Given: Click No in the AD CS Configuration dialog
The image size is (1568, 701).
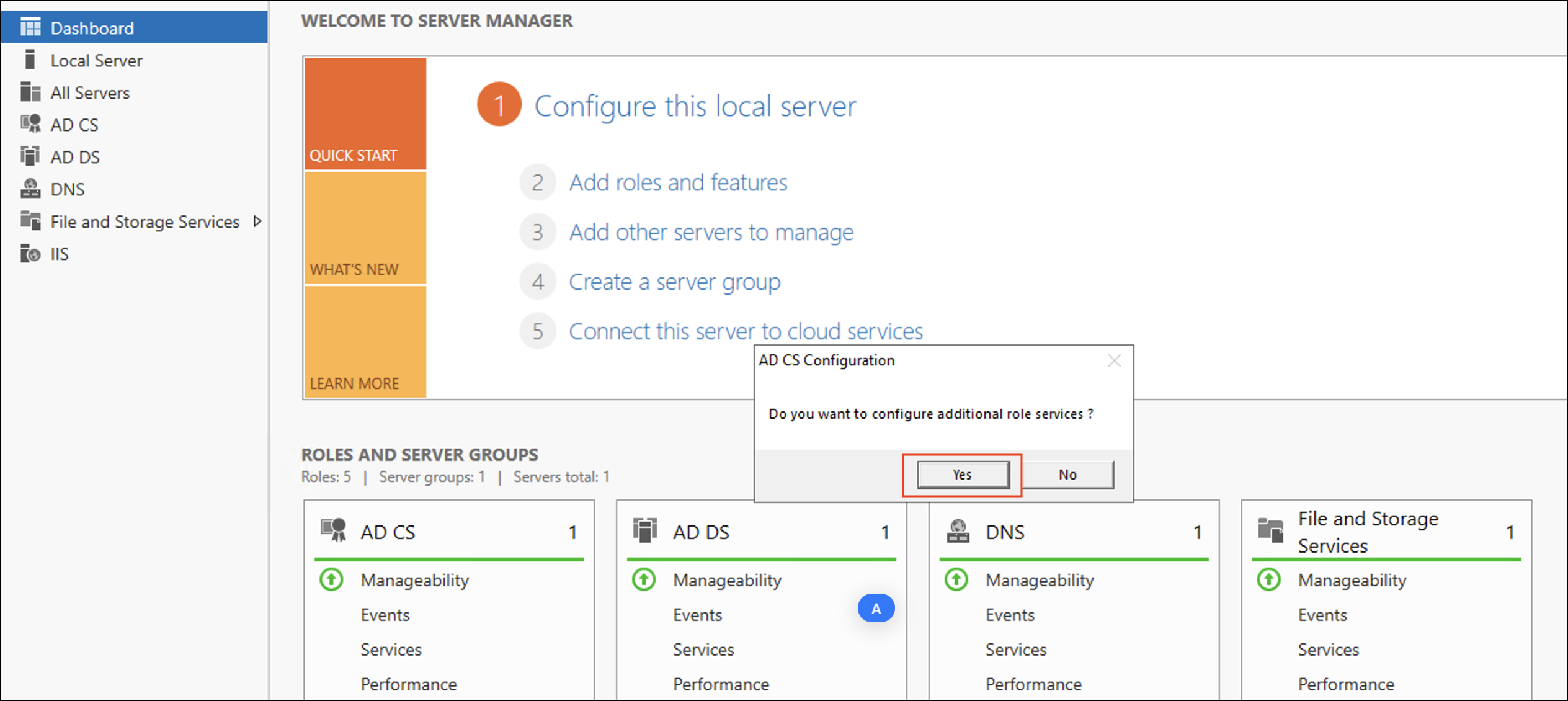Looking at the screenshot, I should click(1067, 475).
